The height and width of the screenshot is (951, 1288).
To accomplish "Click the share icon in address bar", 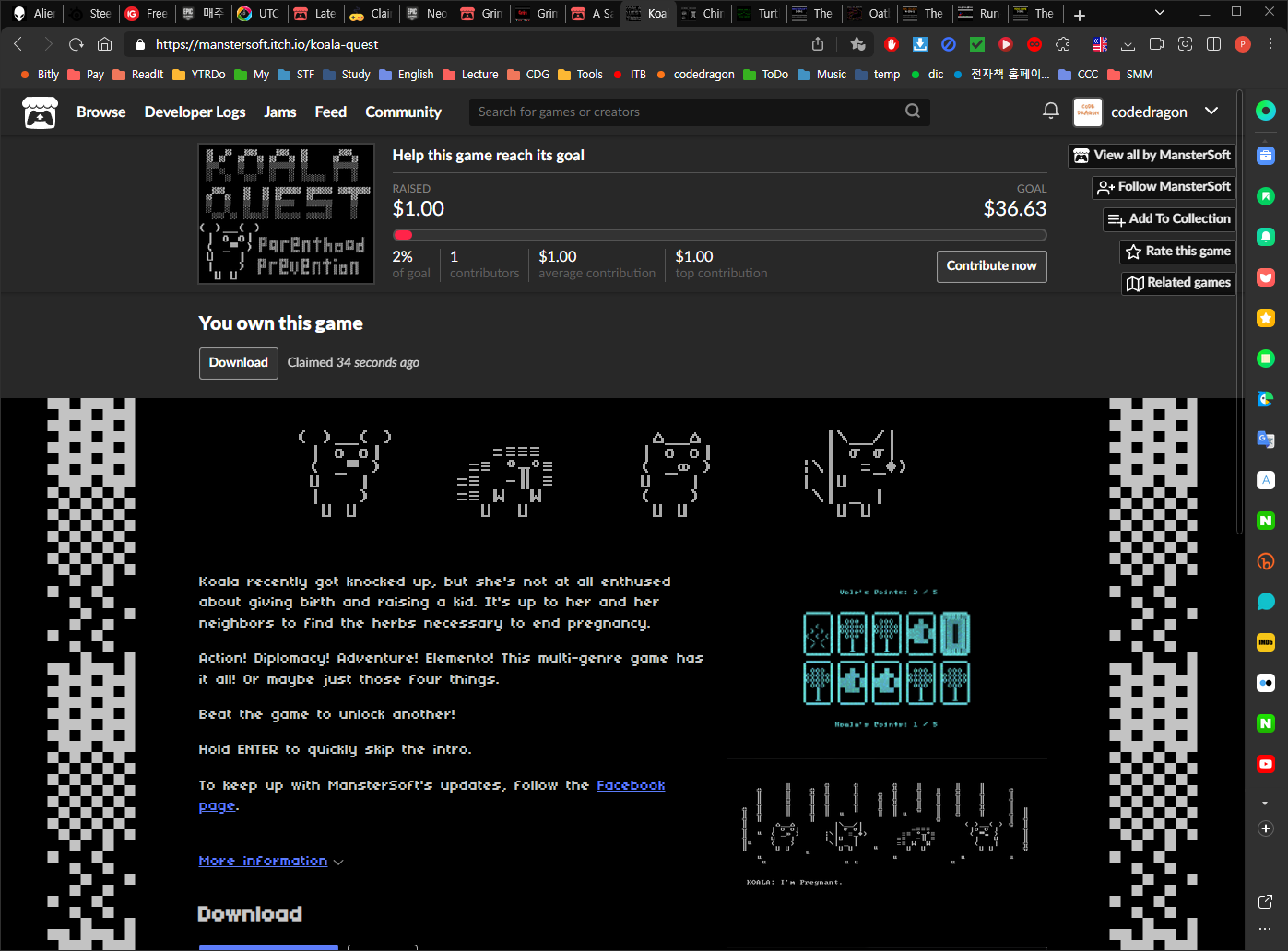I will [x=818, y=44].
